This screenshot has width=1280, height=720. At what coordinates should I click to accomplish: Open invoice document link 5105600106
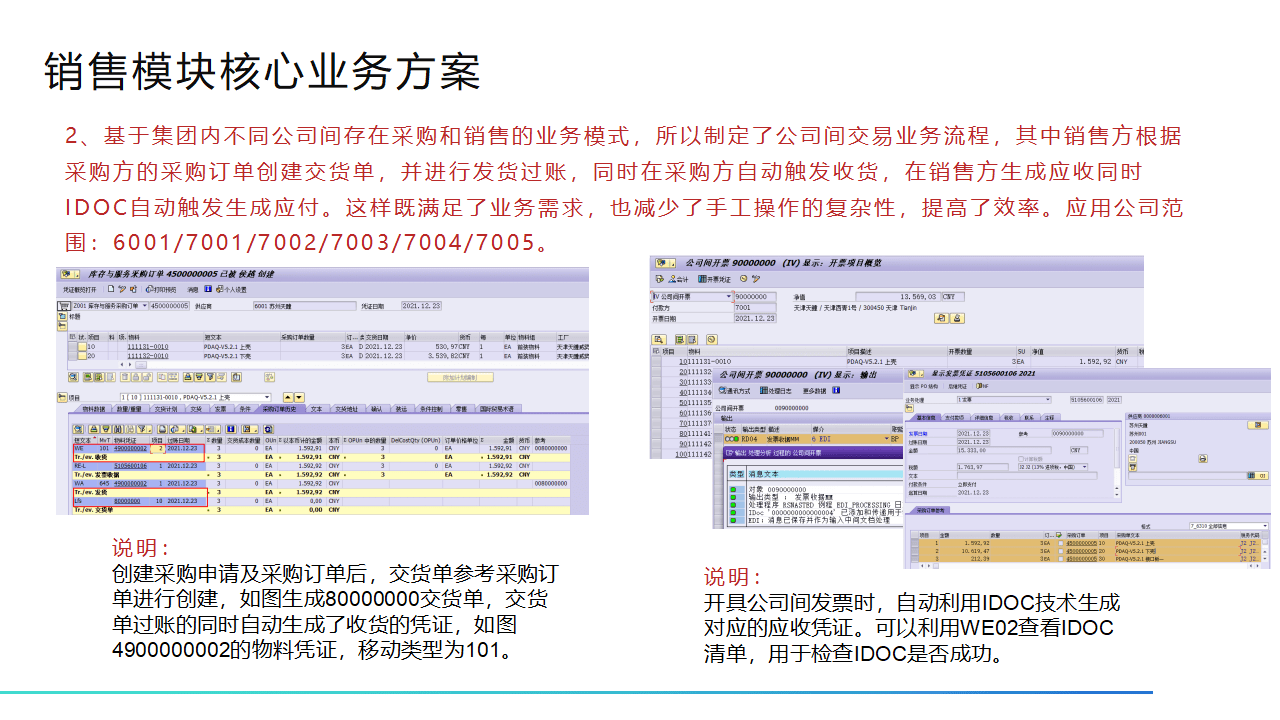coord(130,466)
